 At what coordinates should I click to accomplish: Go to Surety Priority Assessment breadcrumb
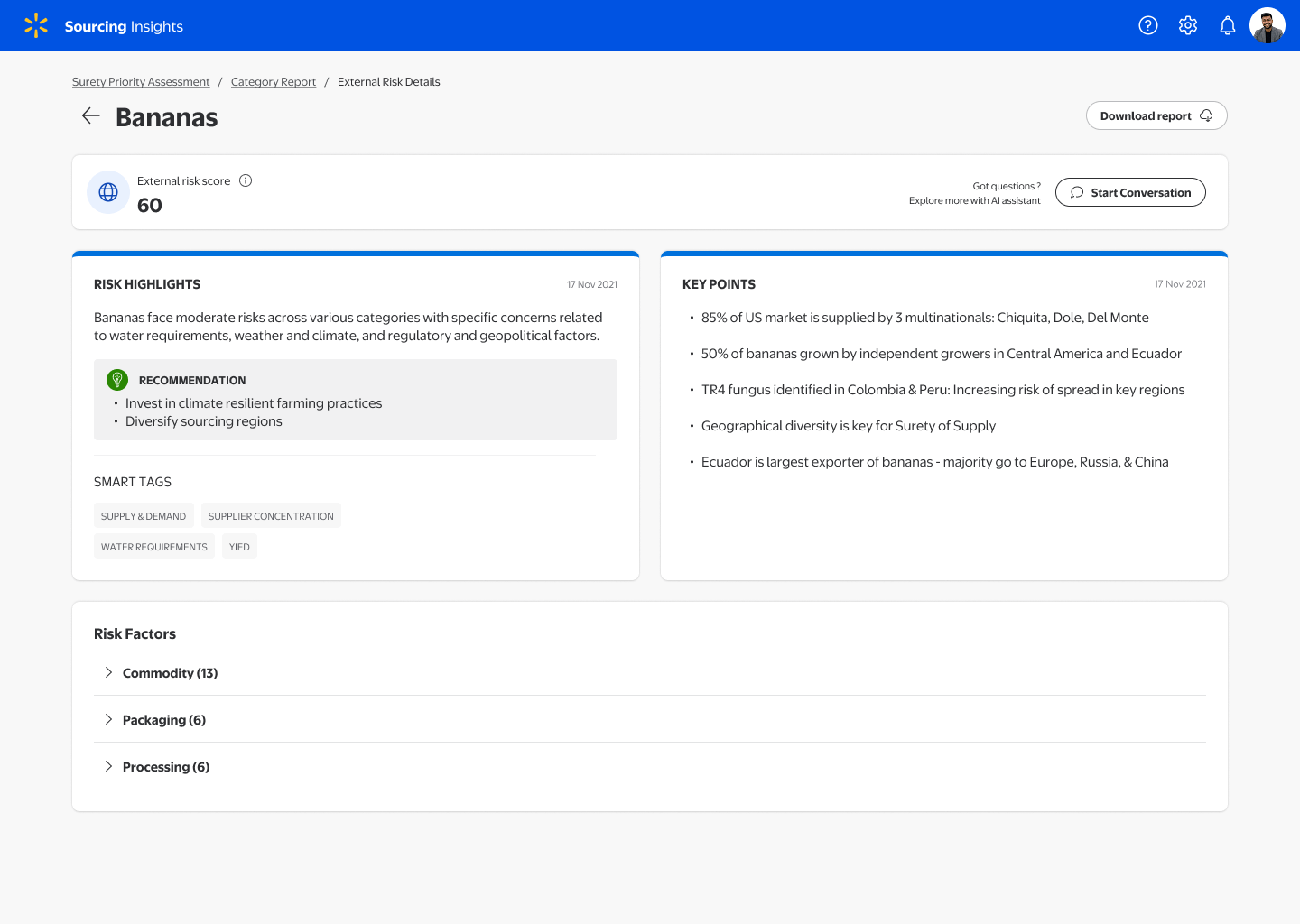(x=141, y=82)
